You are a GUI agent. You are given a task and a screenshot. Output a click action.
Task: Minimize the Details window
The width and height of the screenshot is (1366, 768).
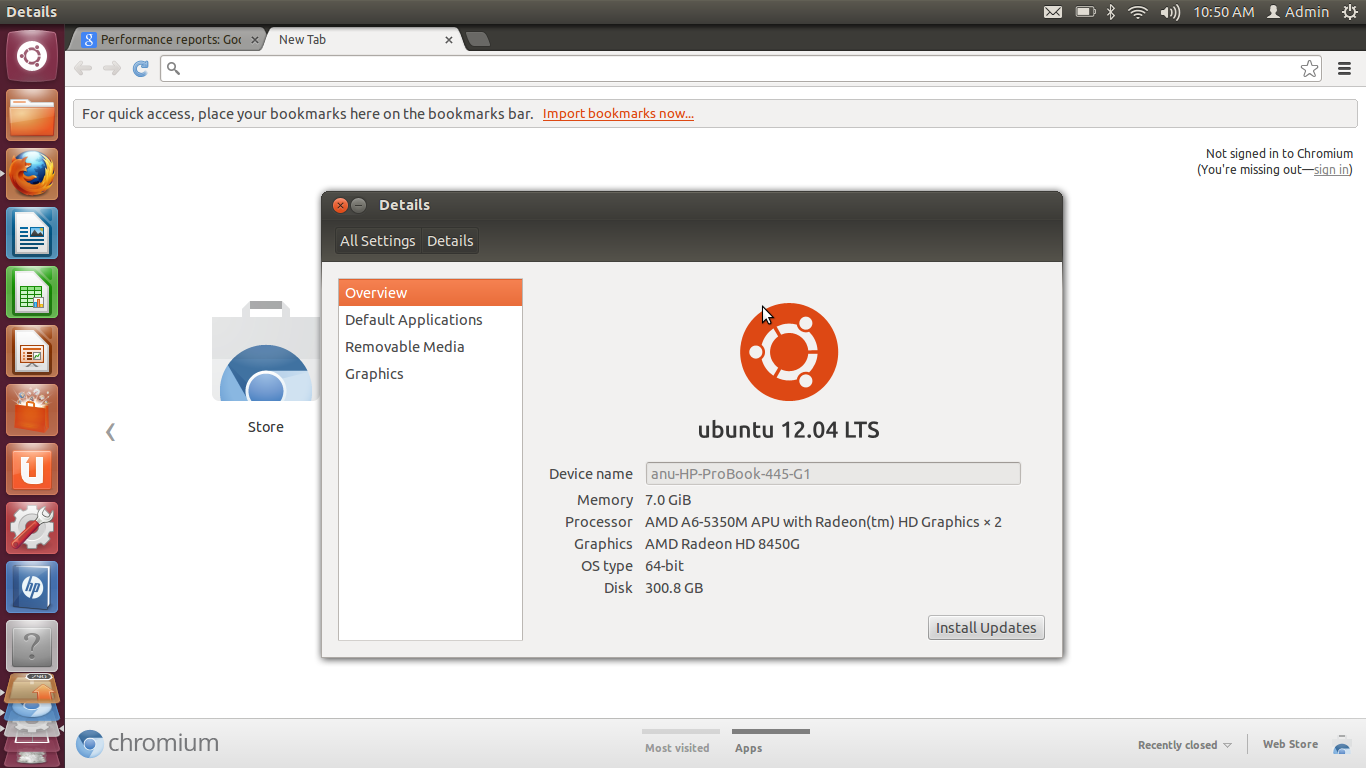(x=358, y=205)
